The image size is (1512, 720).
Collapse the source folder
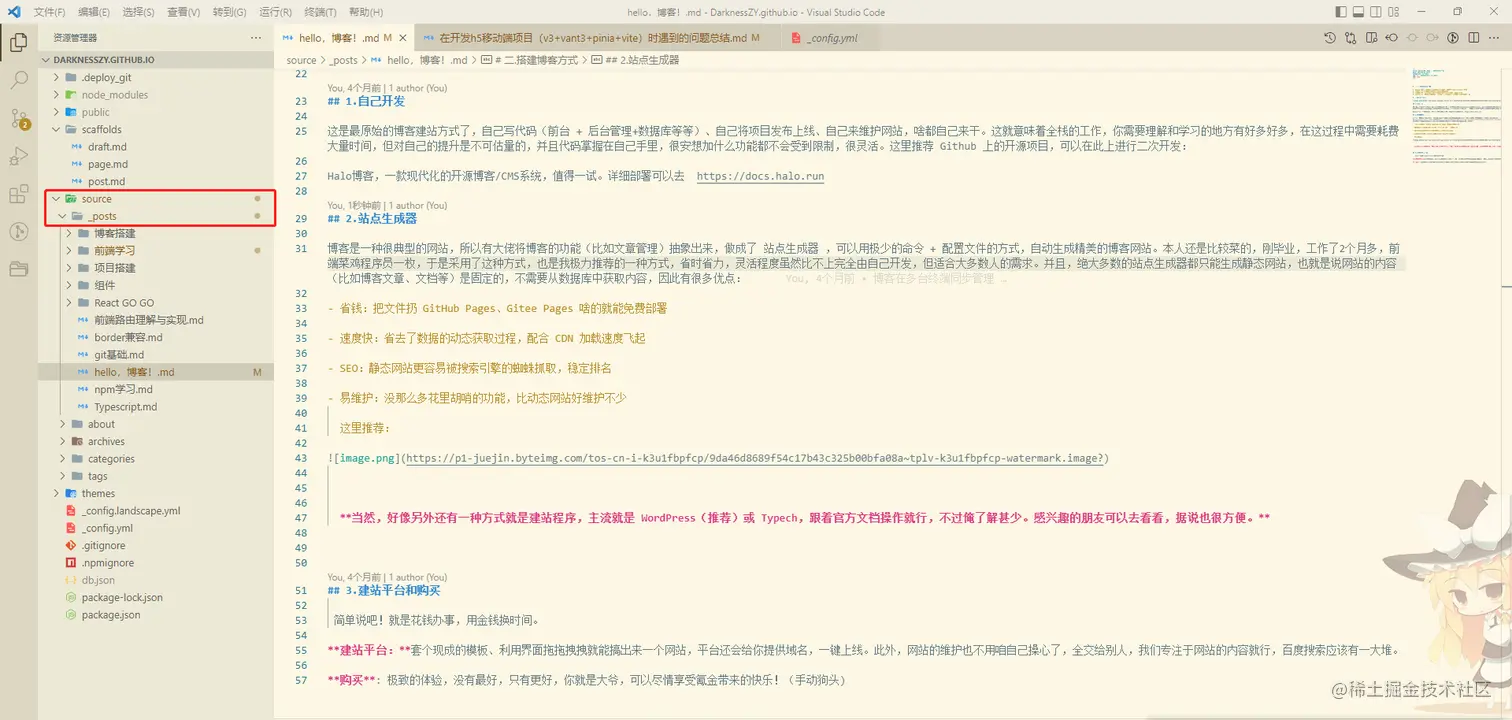(x=155, y=199)
